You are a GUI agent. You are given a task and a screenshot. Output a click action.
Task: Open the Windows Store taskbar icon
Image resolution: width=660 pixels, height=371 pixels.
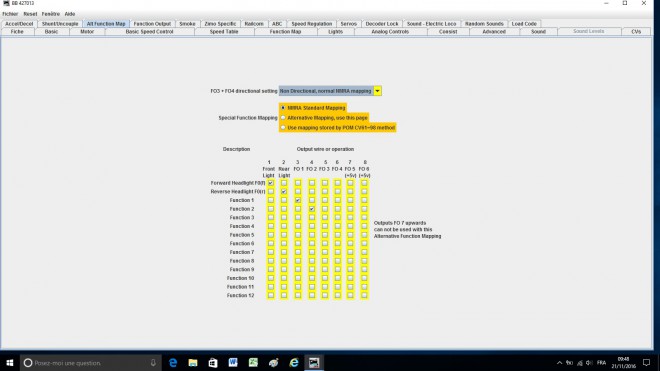213,363
